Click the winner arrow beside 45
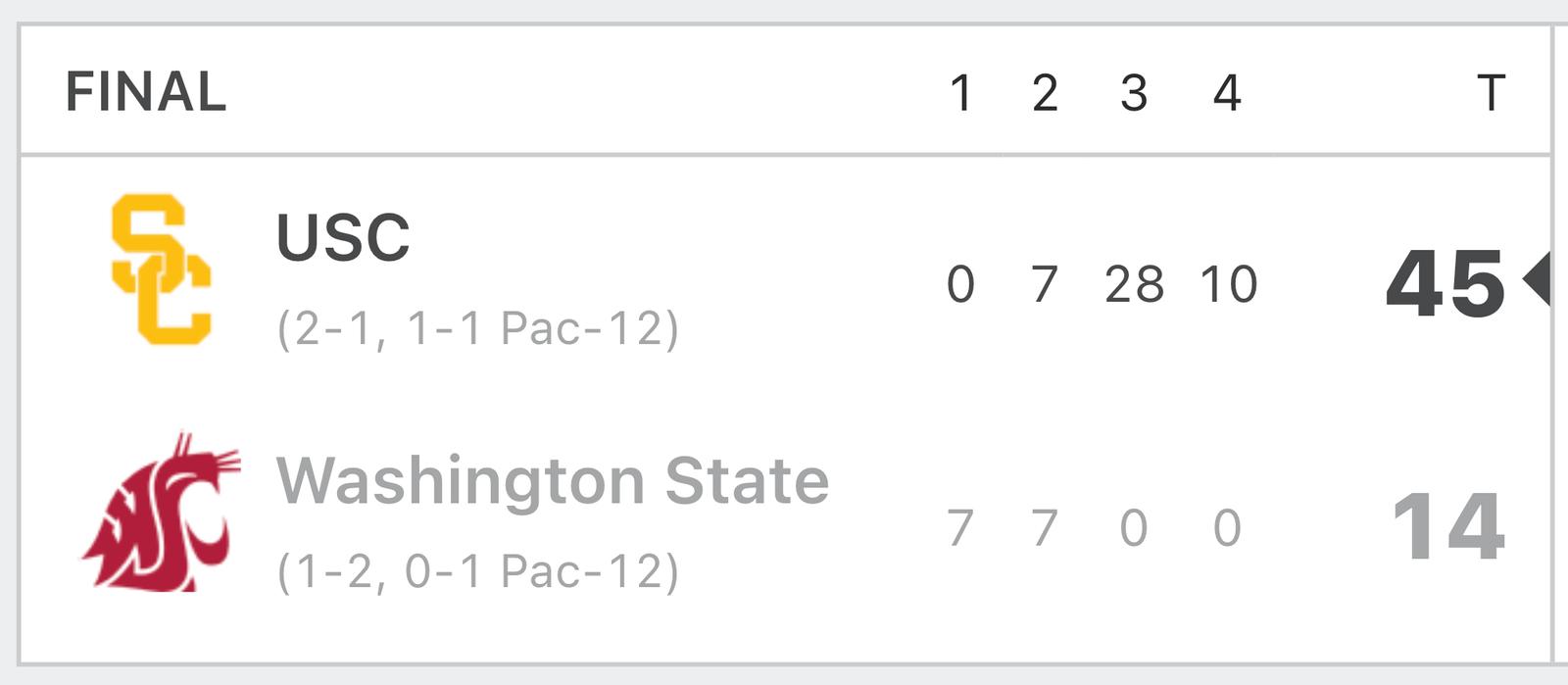The width and height of the screenshot is (1568, 685). (1536, 280)
